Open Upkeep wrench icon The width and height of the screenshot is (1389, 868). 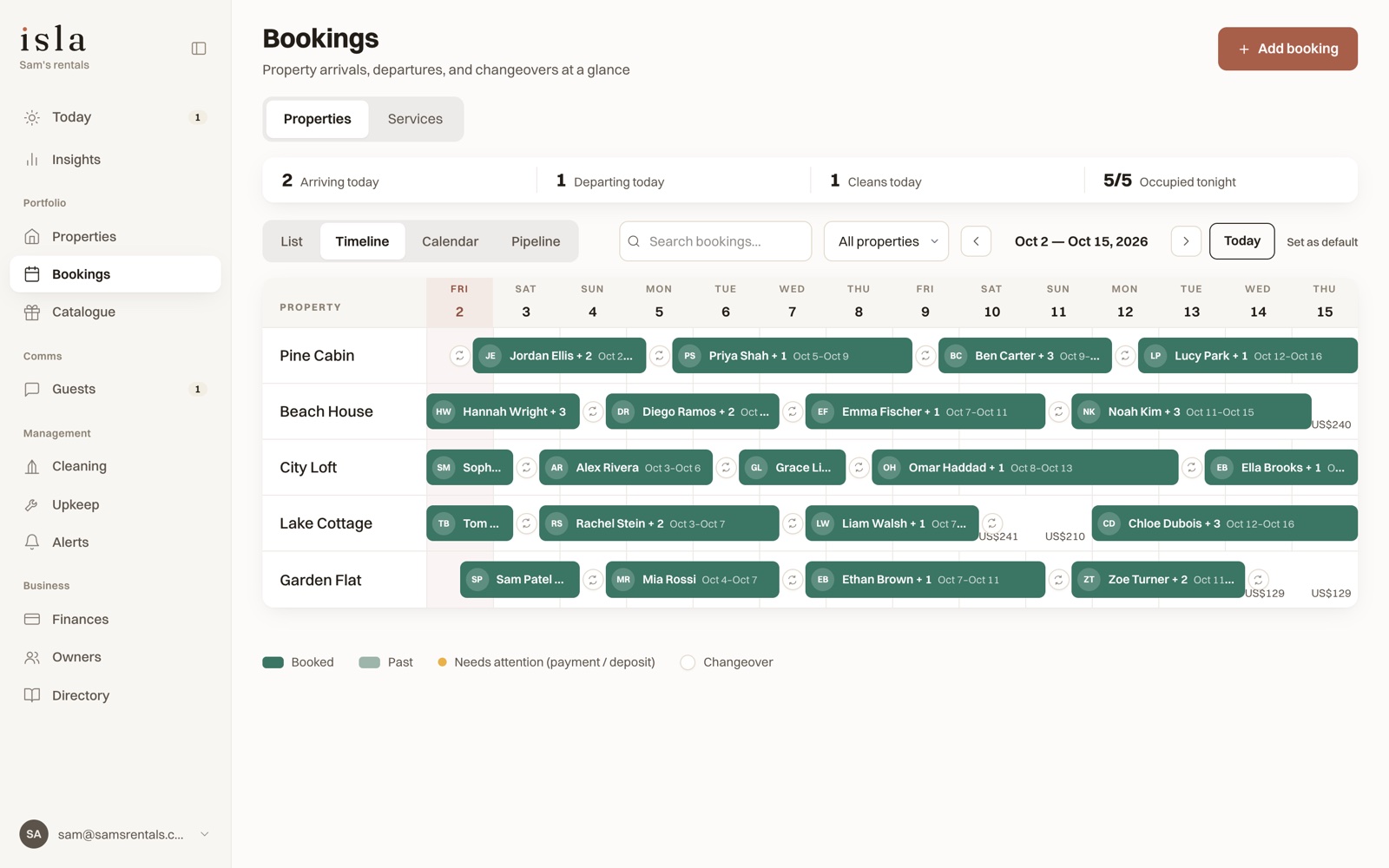32,504
